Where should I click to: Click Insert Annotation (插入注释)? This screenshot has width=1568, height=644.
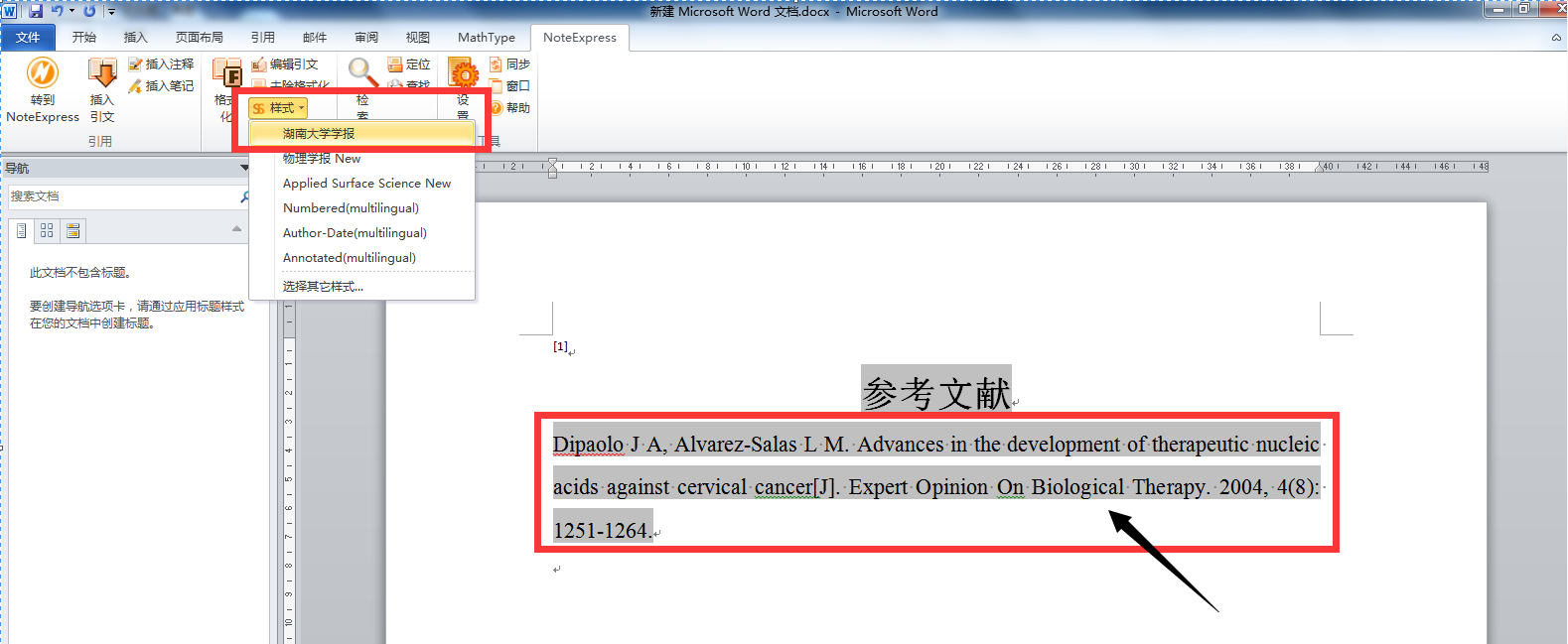point(161,64)
